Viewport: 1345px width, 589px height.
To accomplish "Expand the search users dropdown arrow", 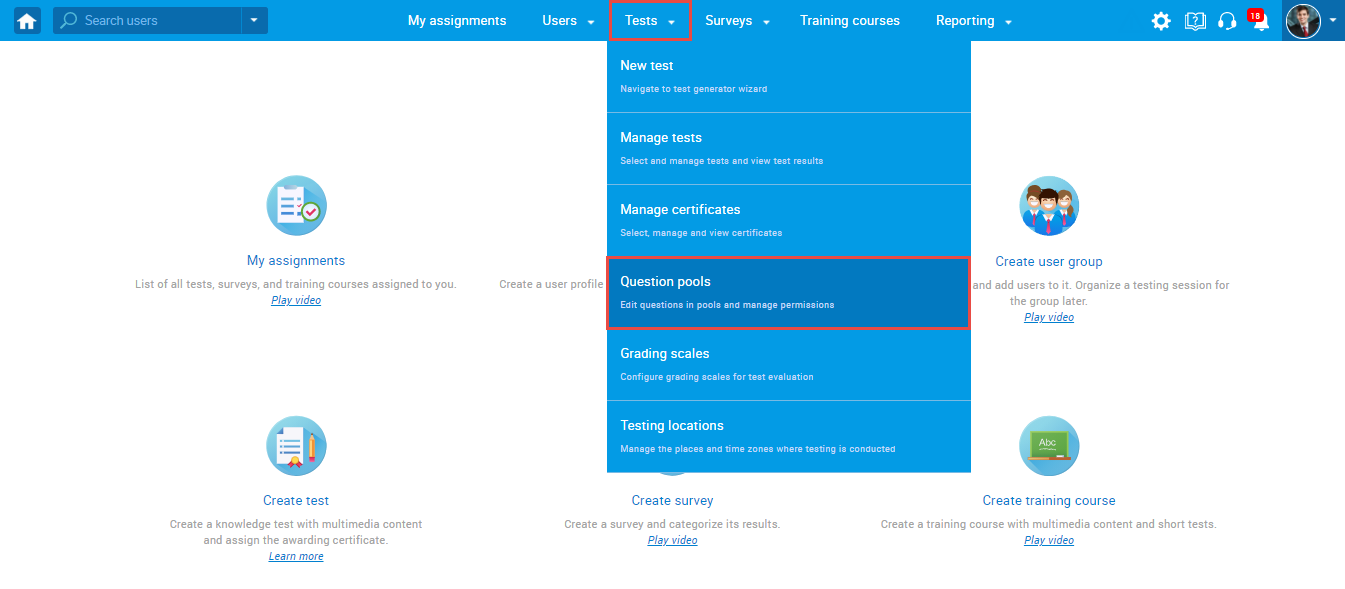I will click(x=254, y=19).
